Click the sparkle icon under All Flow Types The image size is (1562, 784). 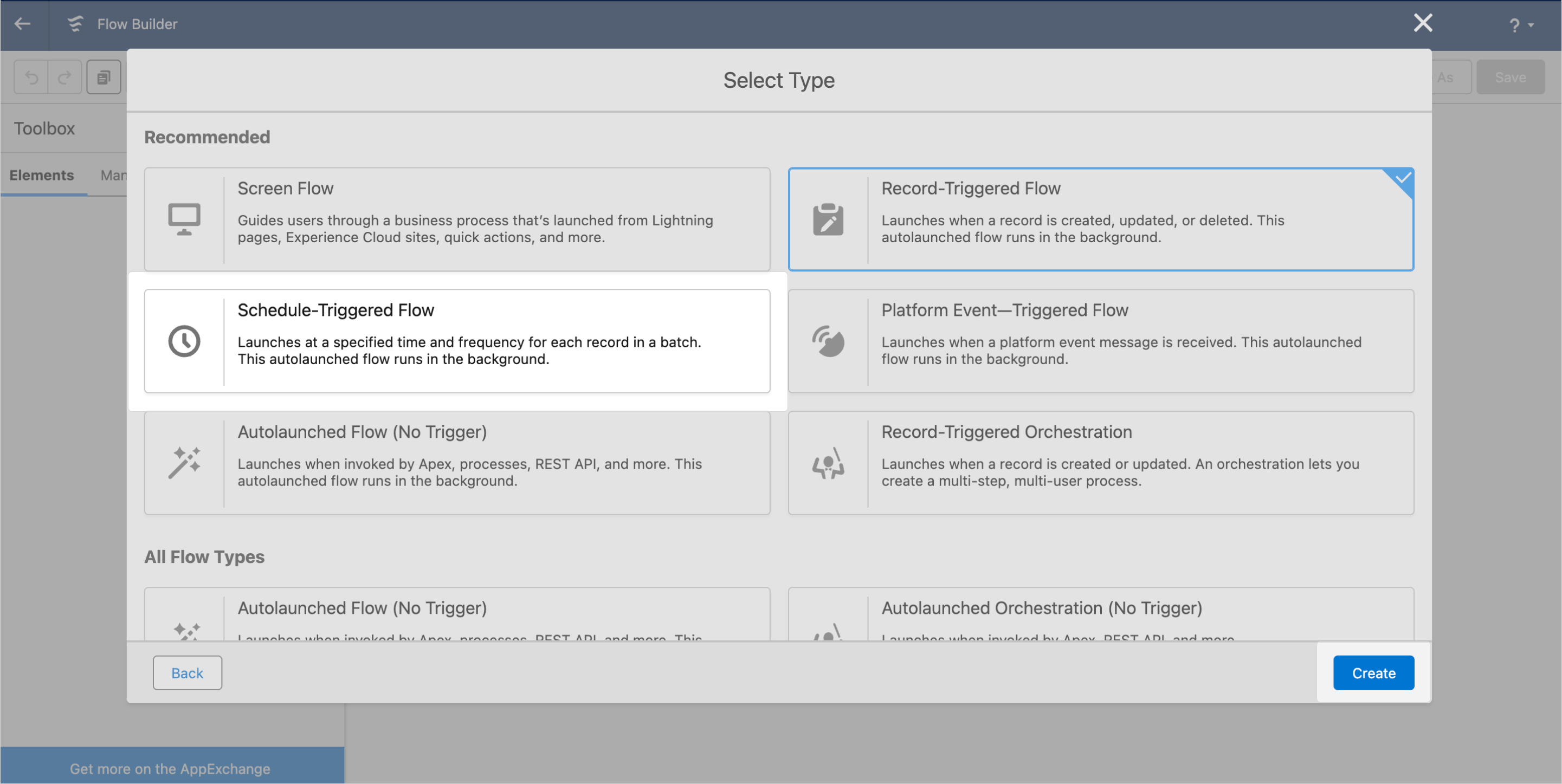[186, 632]
